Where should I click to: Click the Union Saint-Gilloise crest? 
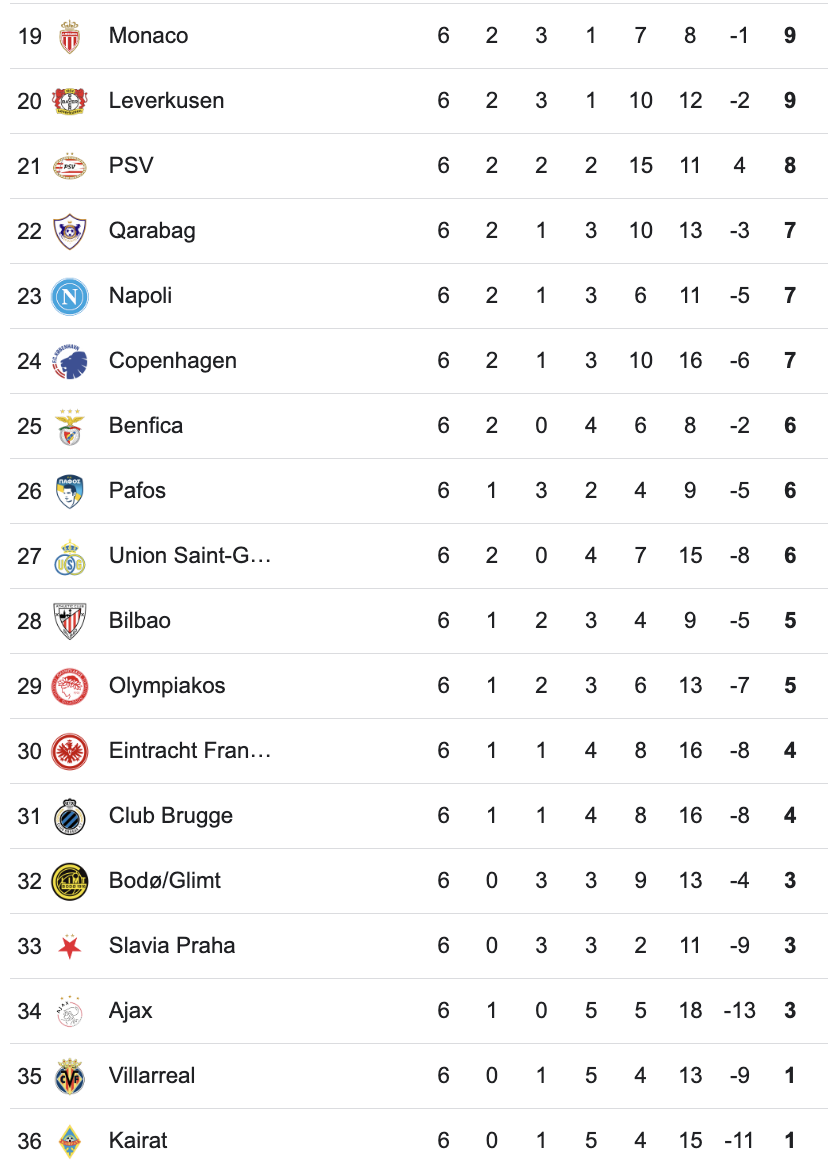point(69,556)
